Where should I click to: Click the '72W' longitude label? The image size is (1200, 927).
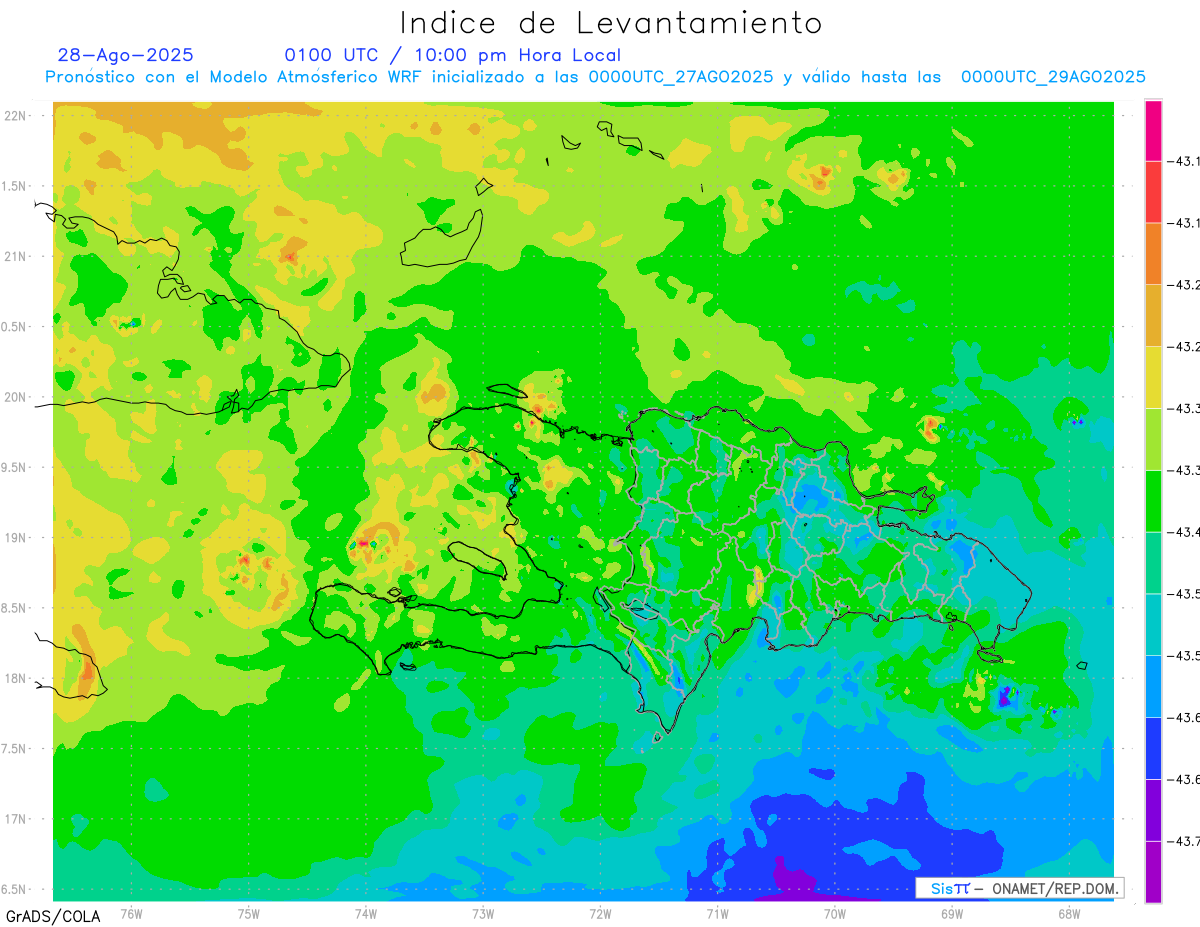600,914
